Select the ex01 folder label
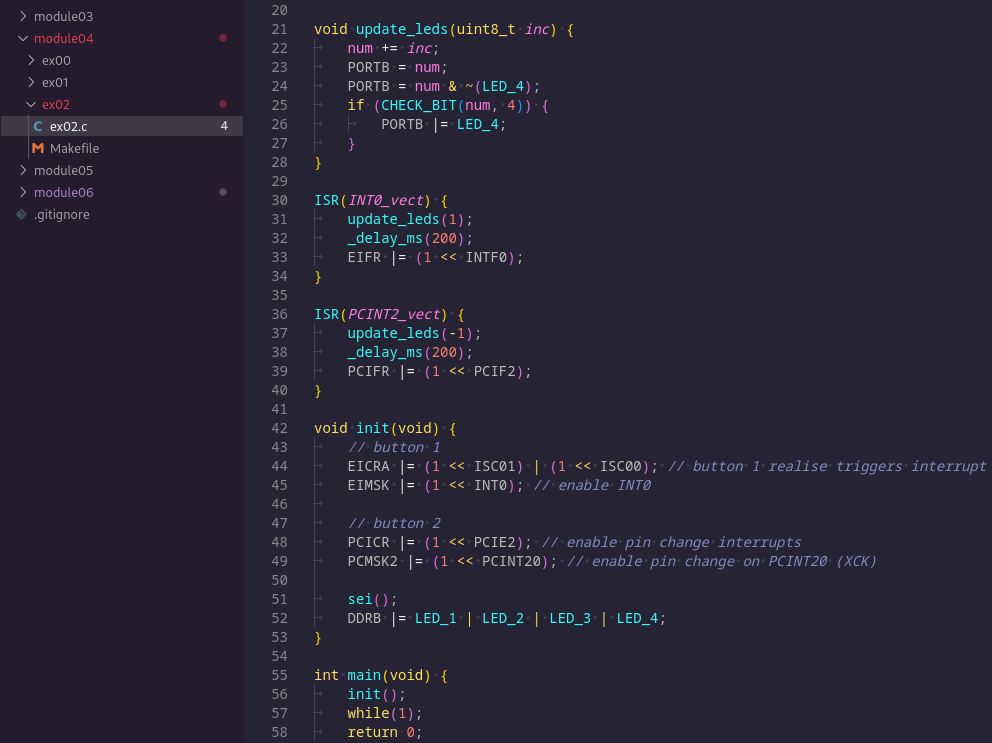This screenshot has width=992, height=743. click(55, 82)
